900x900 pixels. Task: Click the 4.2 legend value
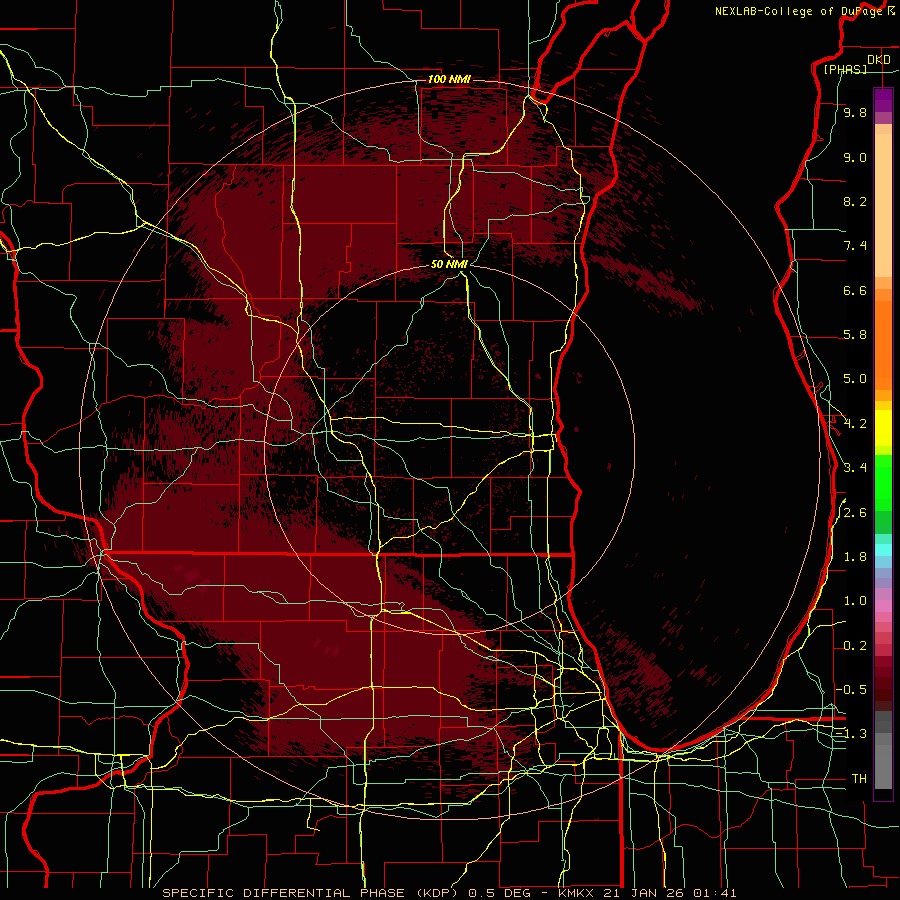tap(855, 424)
